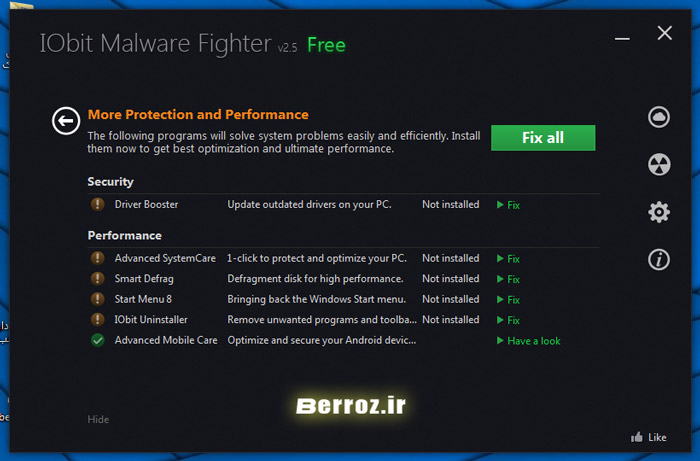The height and width of the screenshot is (461, 700).
Task: Click Fix link for Driver Booster
Action: click(509, 205)
